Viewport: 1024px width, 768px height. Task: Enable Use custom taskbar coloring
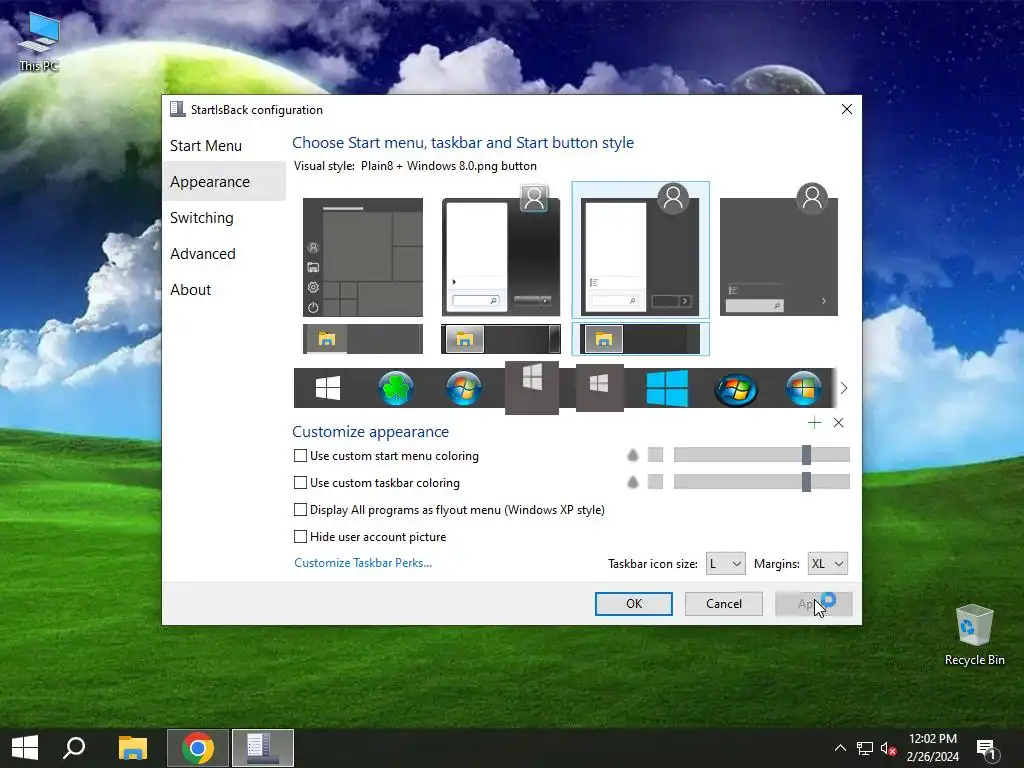[x=300, y=483]
